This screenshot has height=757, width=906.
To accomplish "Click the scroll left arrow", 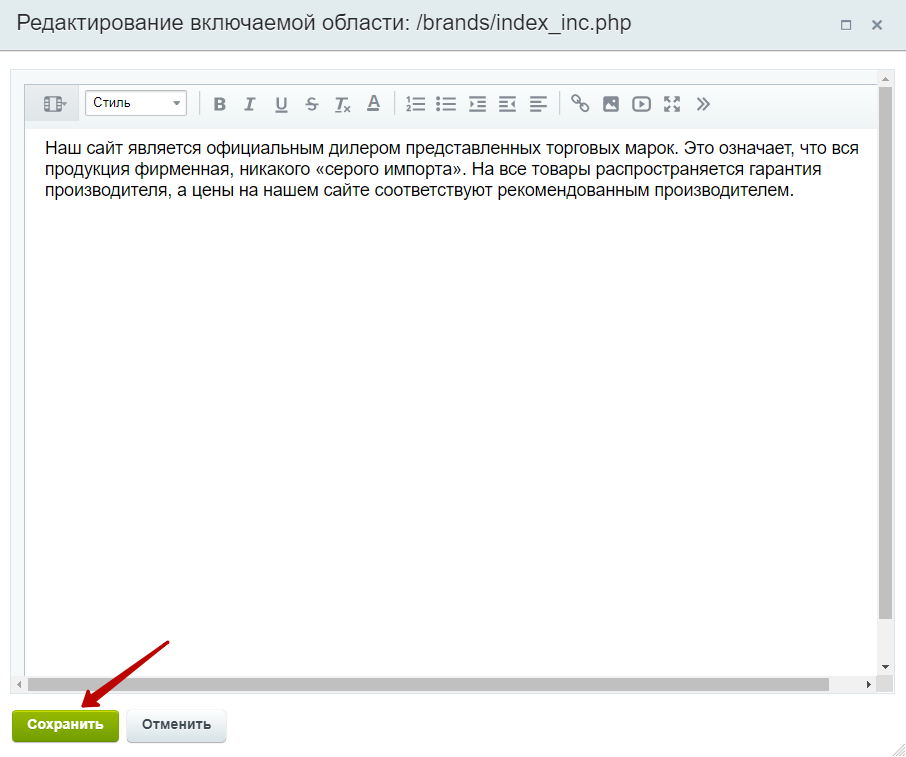I will click(19, 685).
